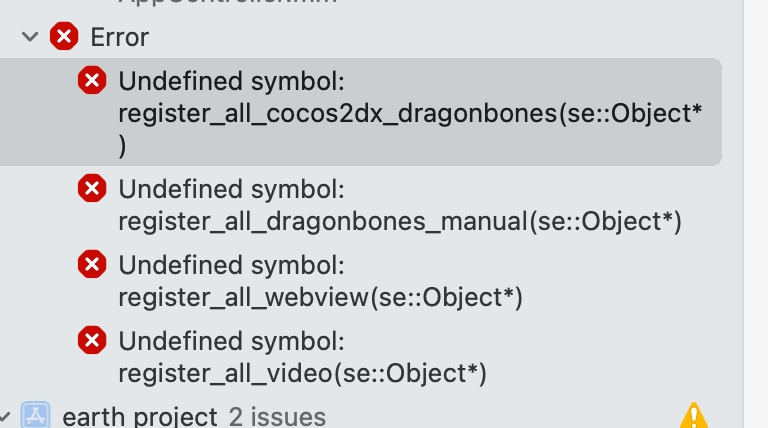
Task: Click "Undefined symbol:" heading above register_all_webview
Action: tap(231, 265)
